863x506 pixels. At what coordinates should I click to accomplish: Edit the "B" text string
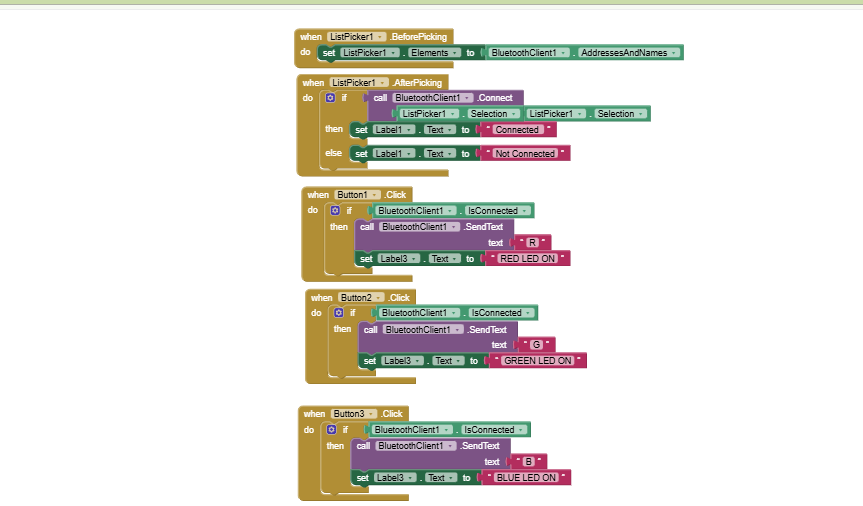[x=528, y=462]
